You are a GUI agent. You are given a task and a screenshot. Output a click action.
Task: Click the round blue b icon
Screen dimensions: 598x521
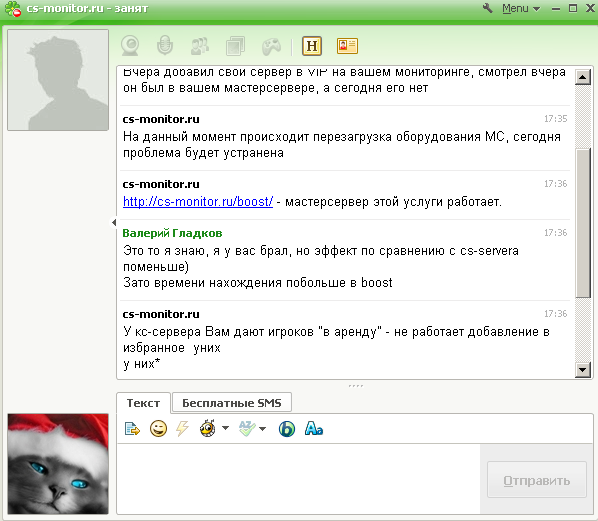pyautogui.click(x=287, y=429)
